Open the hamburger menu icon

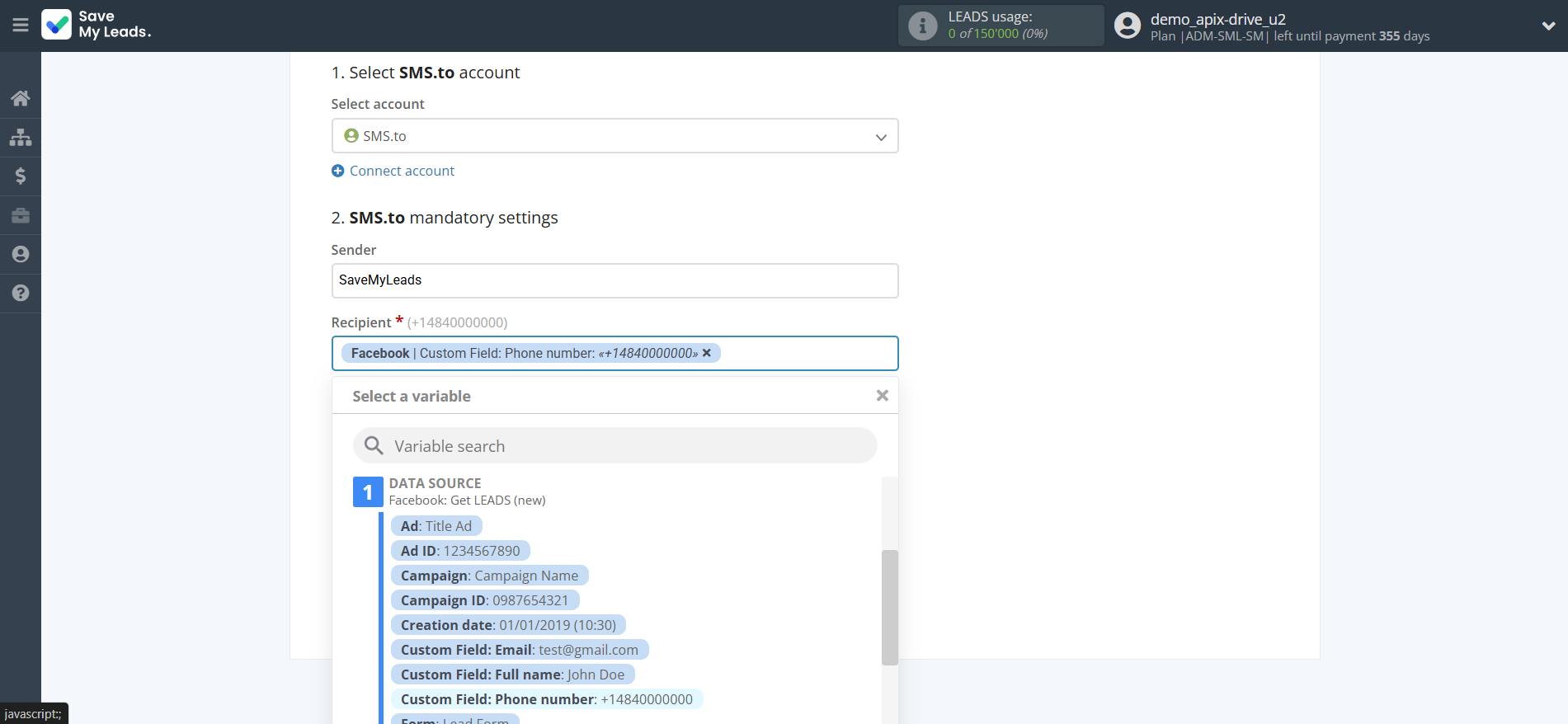tap(21, 26)
